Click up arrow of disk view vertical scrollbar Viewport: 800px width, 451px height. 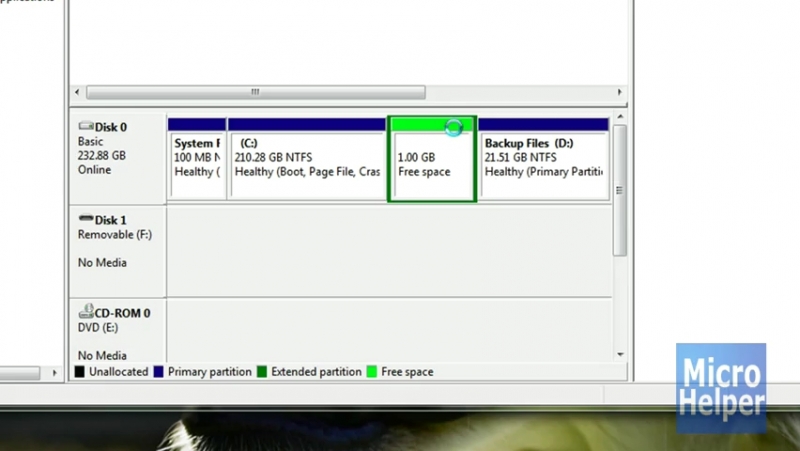click(620, 118)
